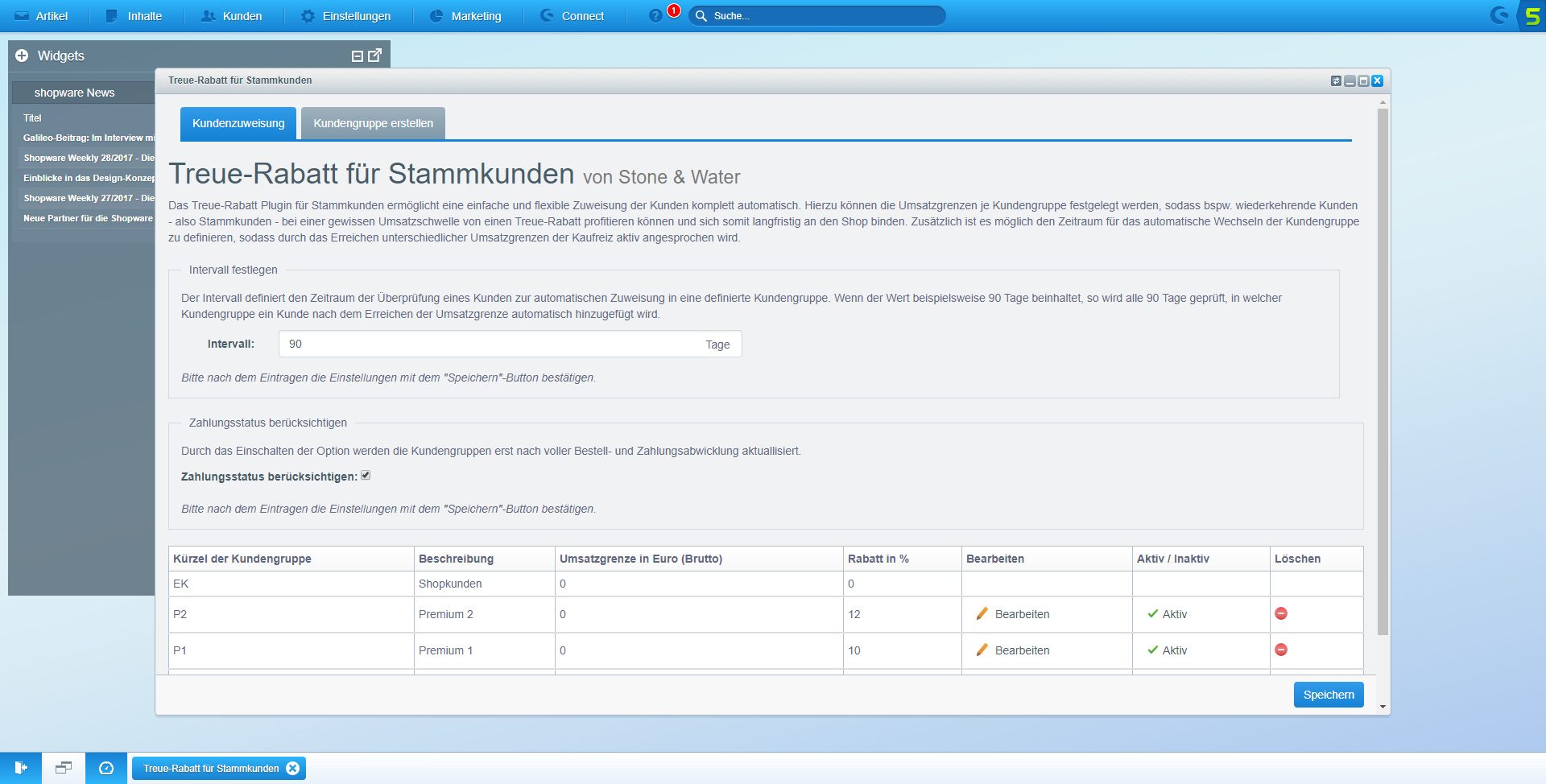1546x784 pixels.
Task: Add a widget with the plus icon
Action: (22, 56)
